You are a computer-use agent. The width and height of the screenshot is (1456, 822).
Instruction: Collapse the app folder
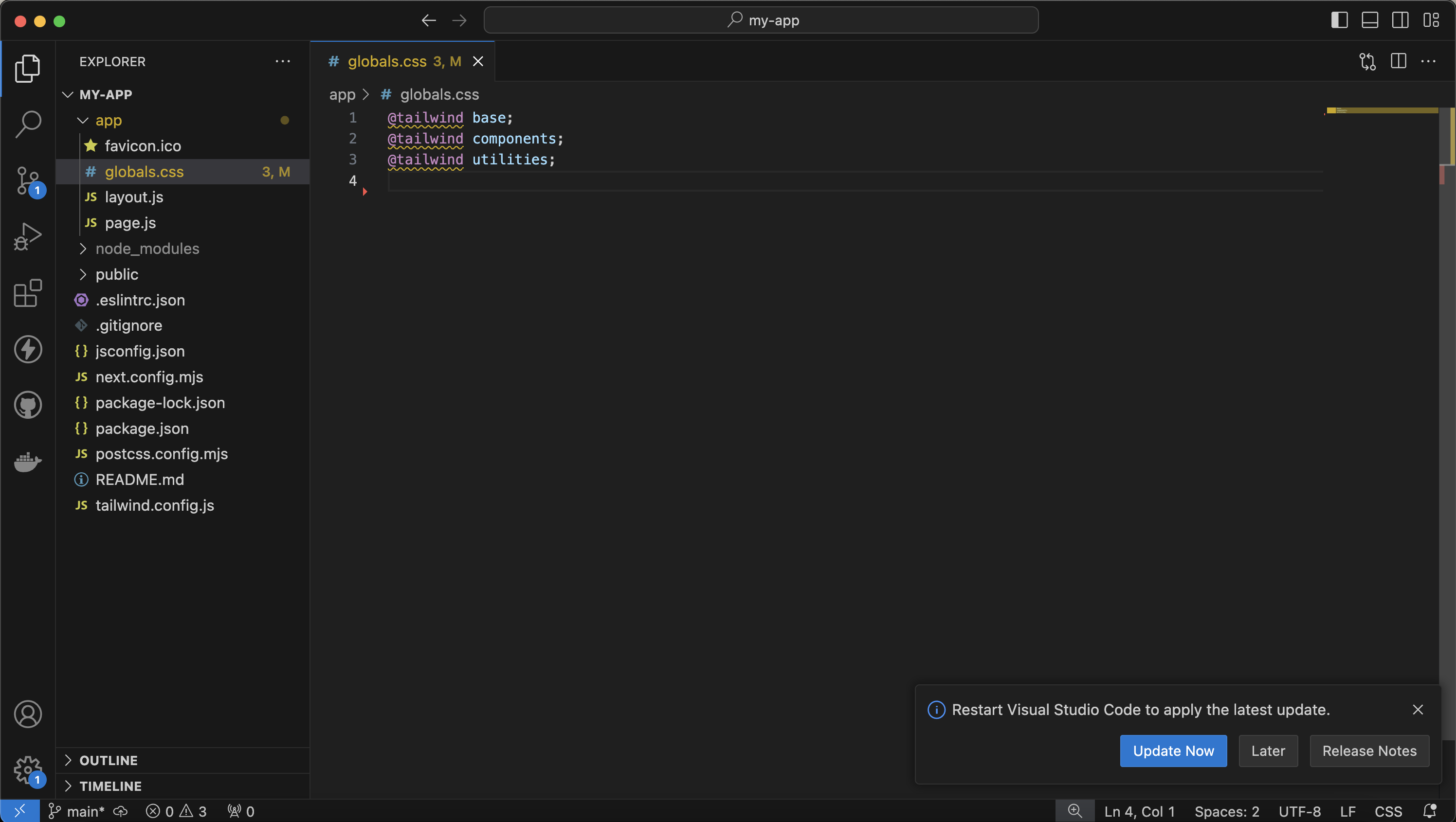pyautogui.click(x=109, y=120)
